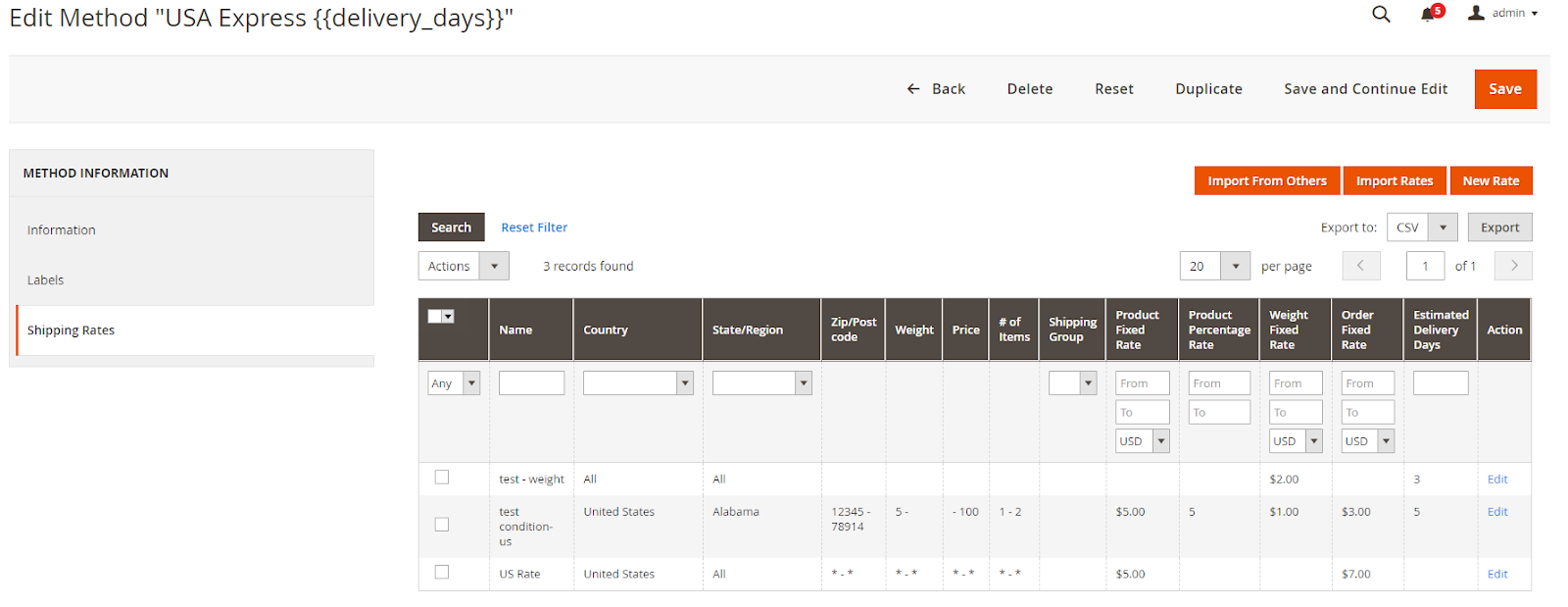The image size is (1568, 607).
Task: Select the 'test condition-us' row checkbox
Action: [442, 525]
